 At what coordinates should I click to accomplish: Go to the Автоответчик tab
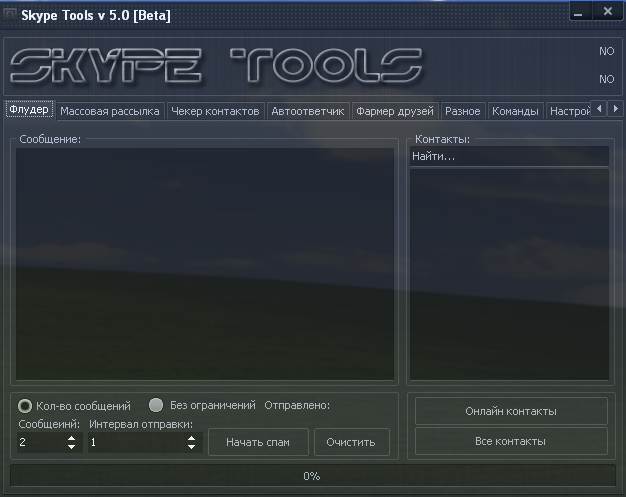pos(308,111)
